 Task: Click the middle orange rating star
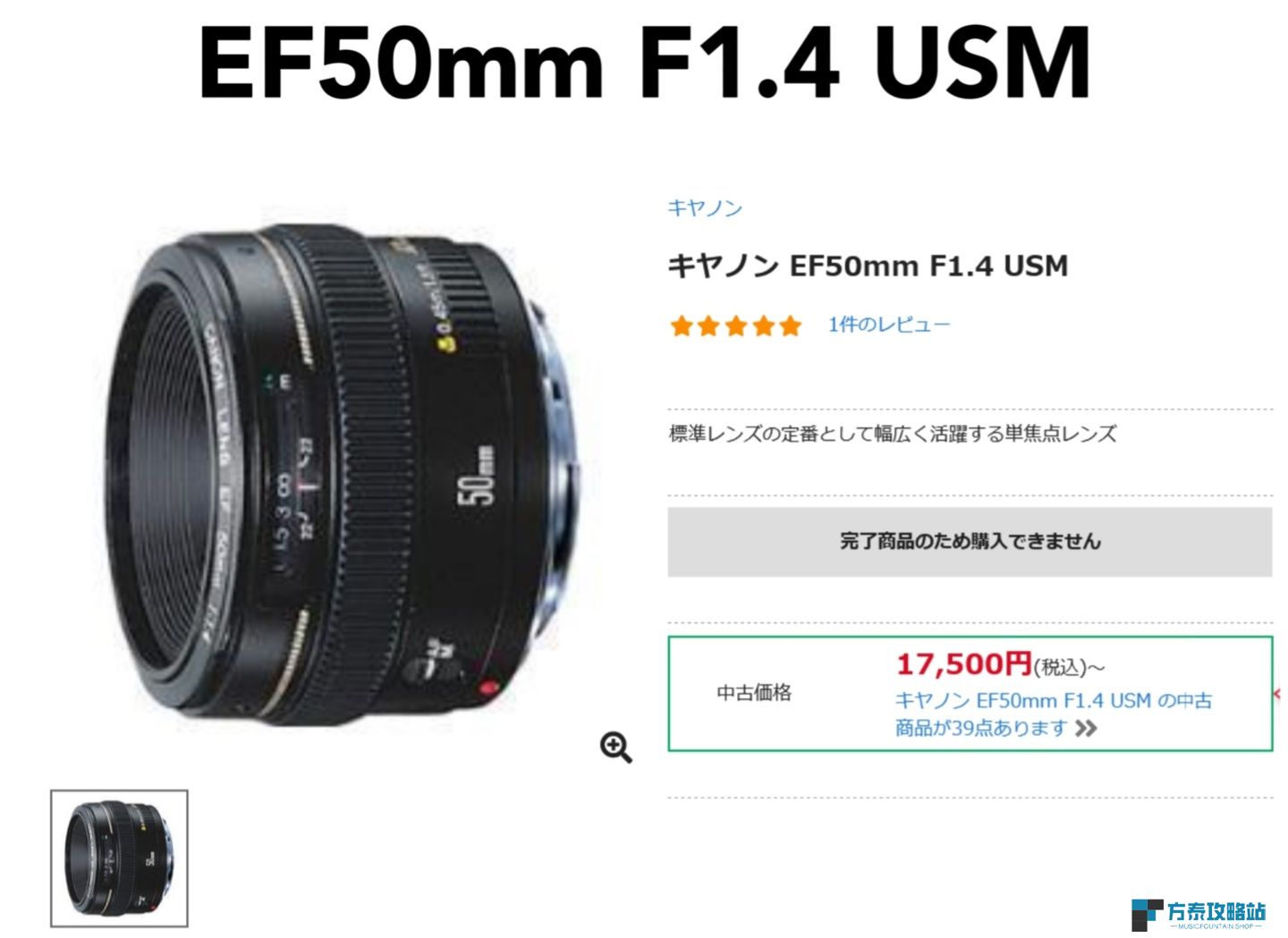pos(736,325)
